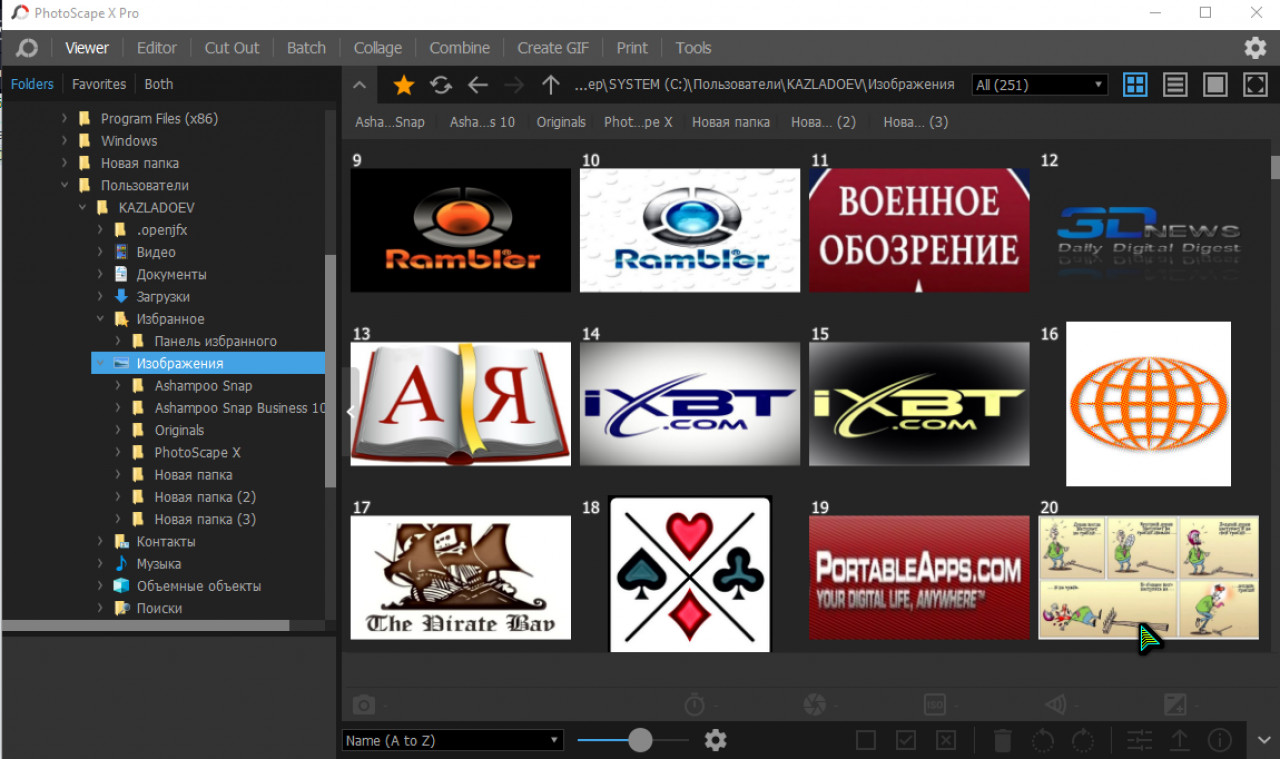Click the ISO info icon
The image size is (1280, 759).
pyautogui.click(x=935, y=705)
